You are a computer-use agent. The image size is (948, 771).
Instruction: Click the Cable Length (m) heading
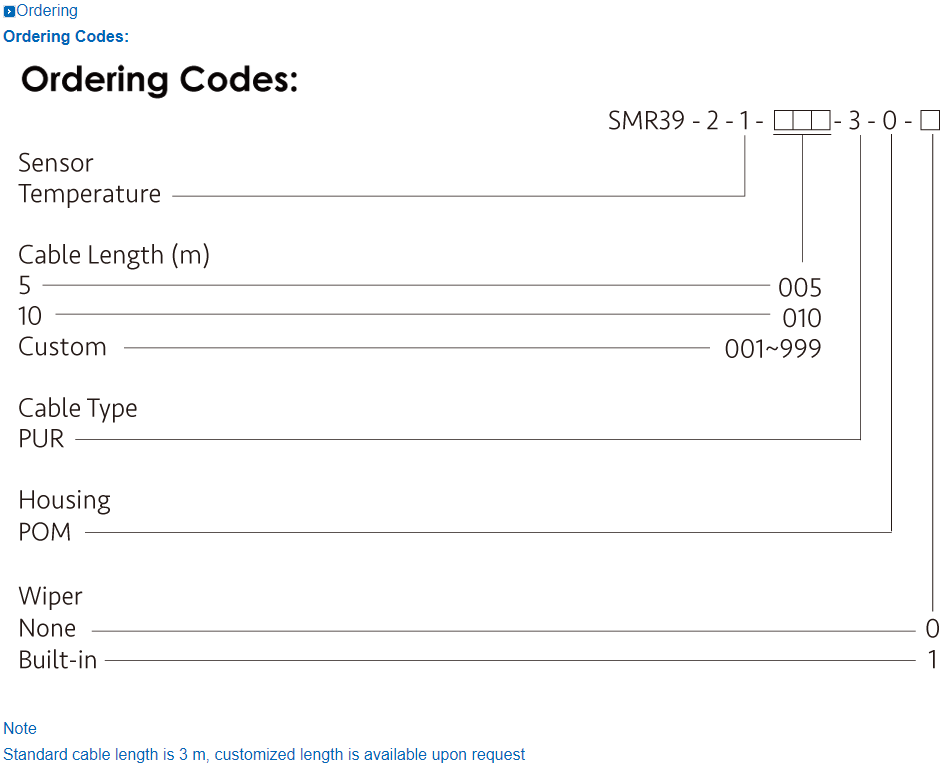(114, 255)
